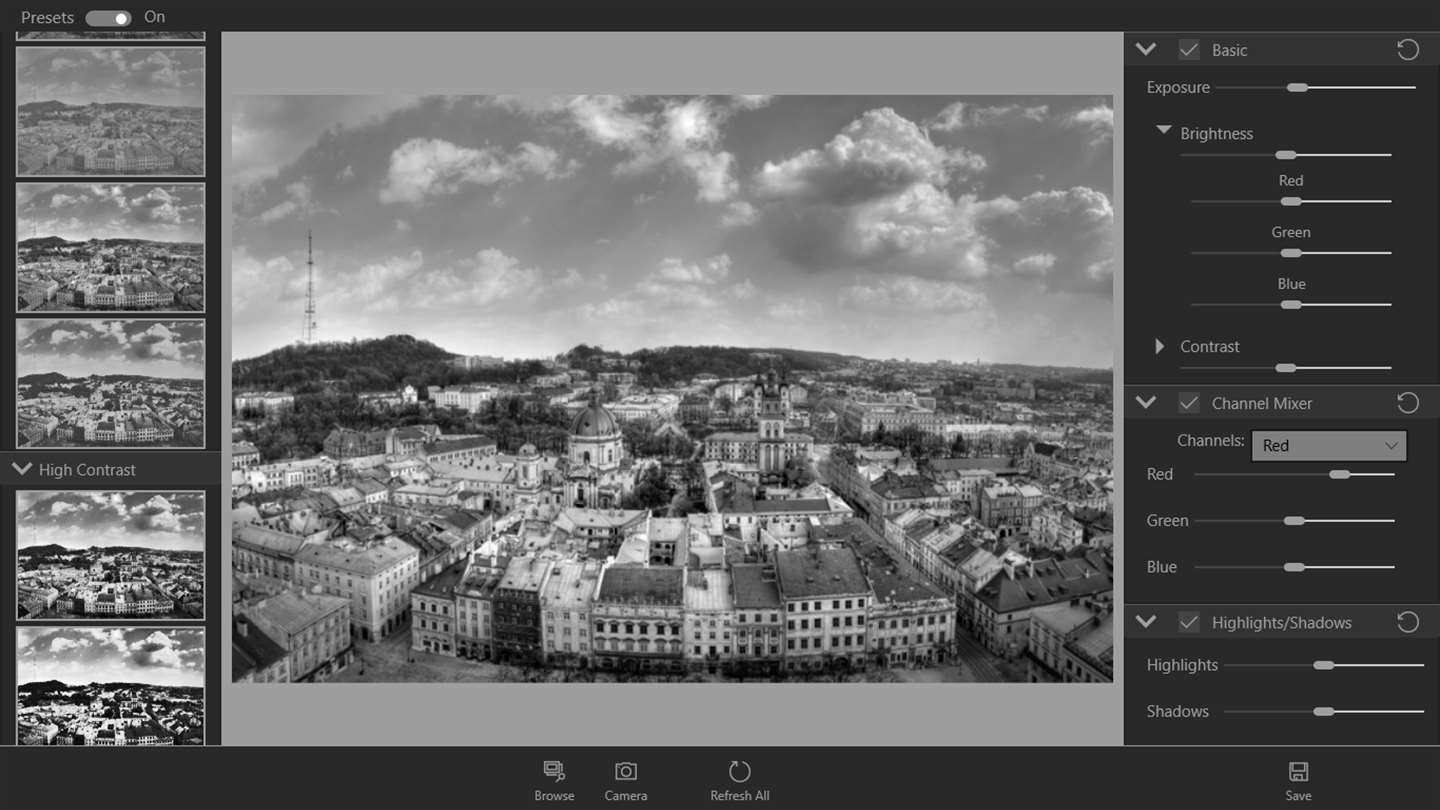This screenshot has width=1440, height=810.
Task: Uncheck the Basic section checkbox
Action: pyautogui.click(x=1189, y=50)
